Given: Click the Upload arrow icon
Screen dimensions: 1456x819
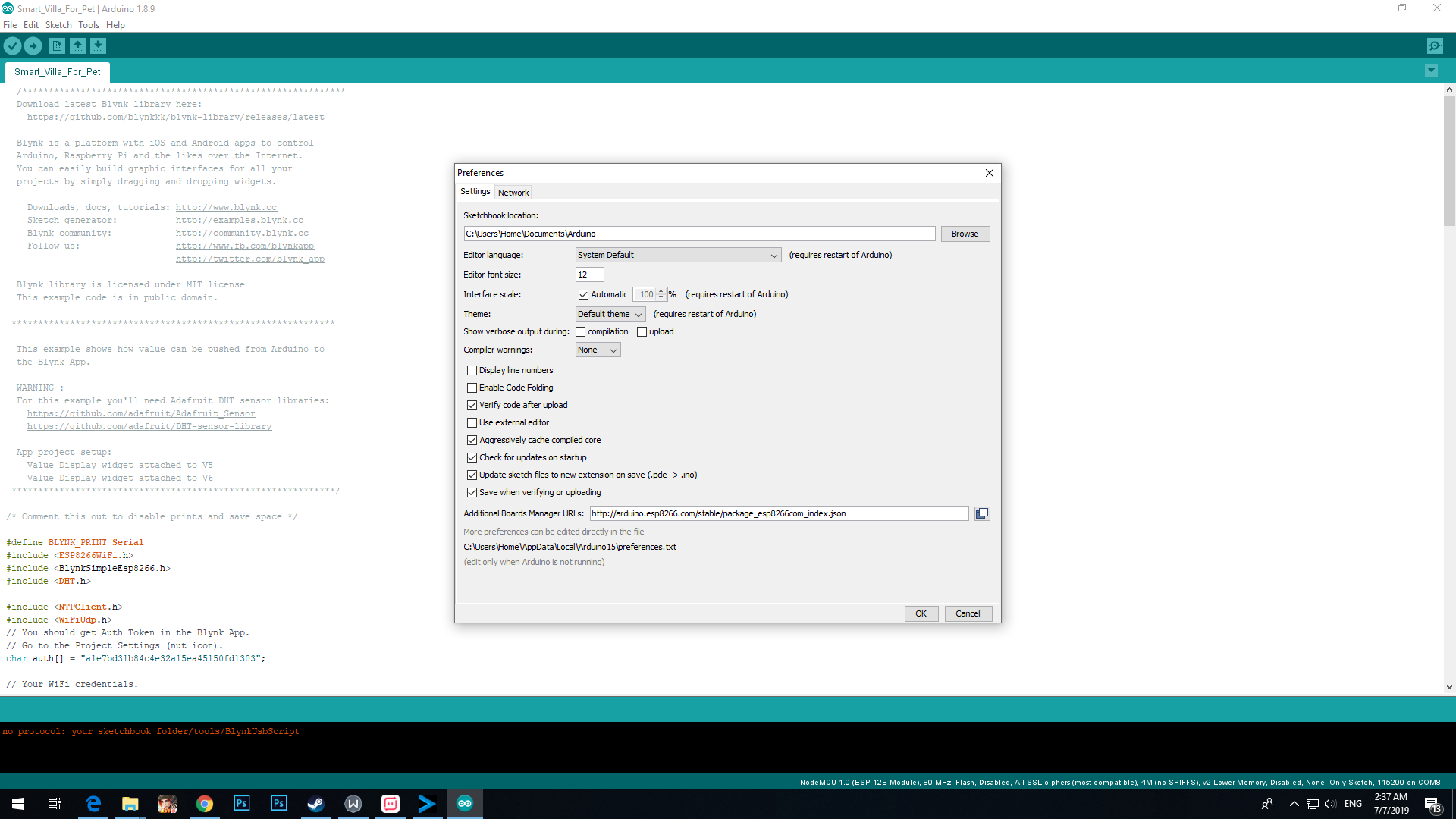Looking at the screenshot, I should 33,46.
